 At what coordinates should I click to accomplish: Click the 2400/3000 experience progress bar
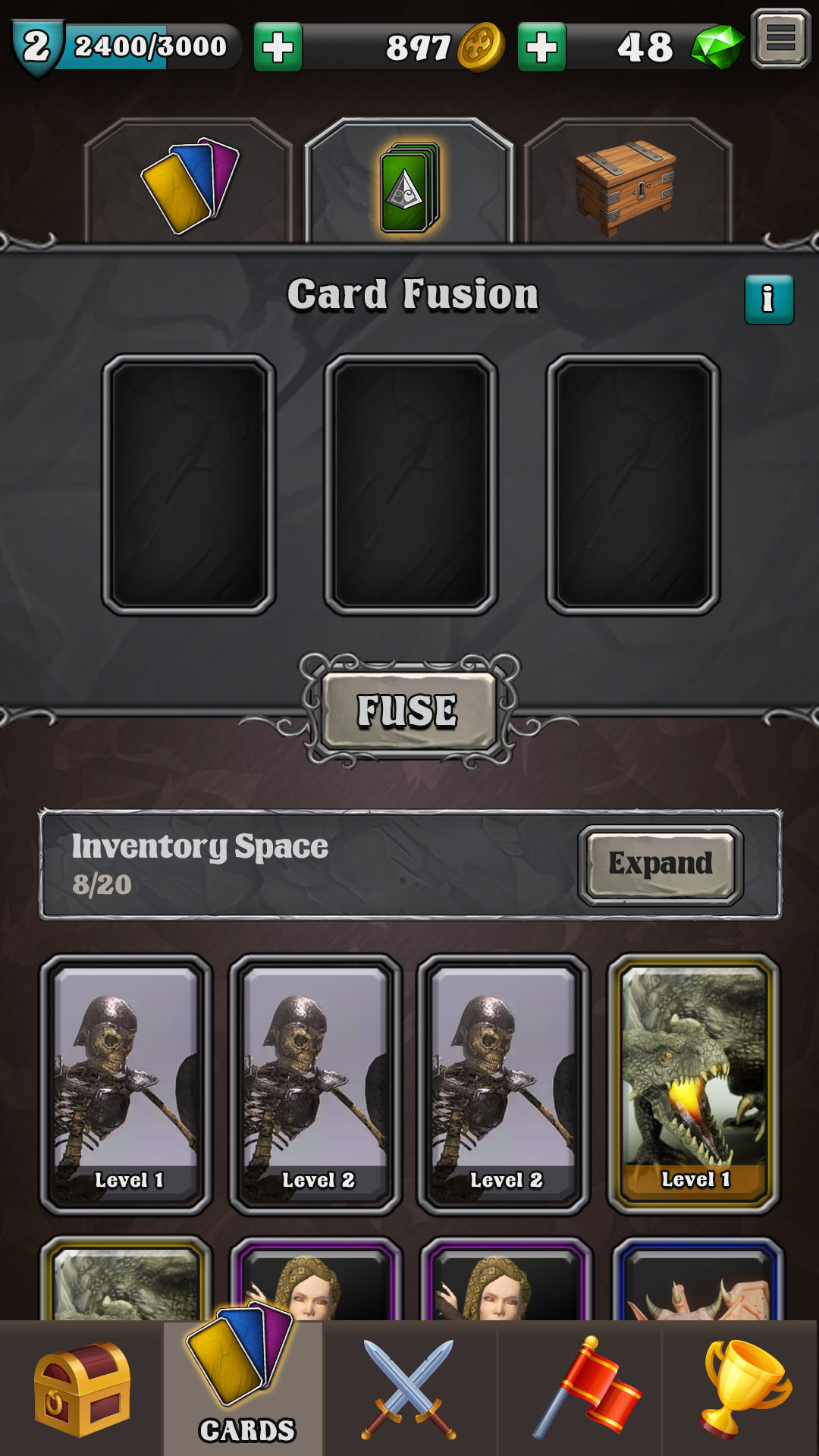(x=150, y=47)
